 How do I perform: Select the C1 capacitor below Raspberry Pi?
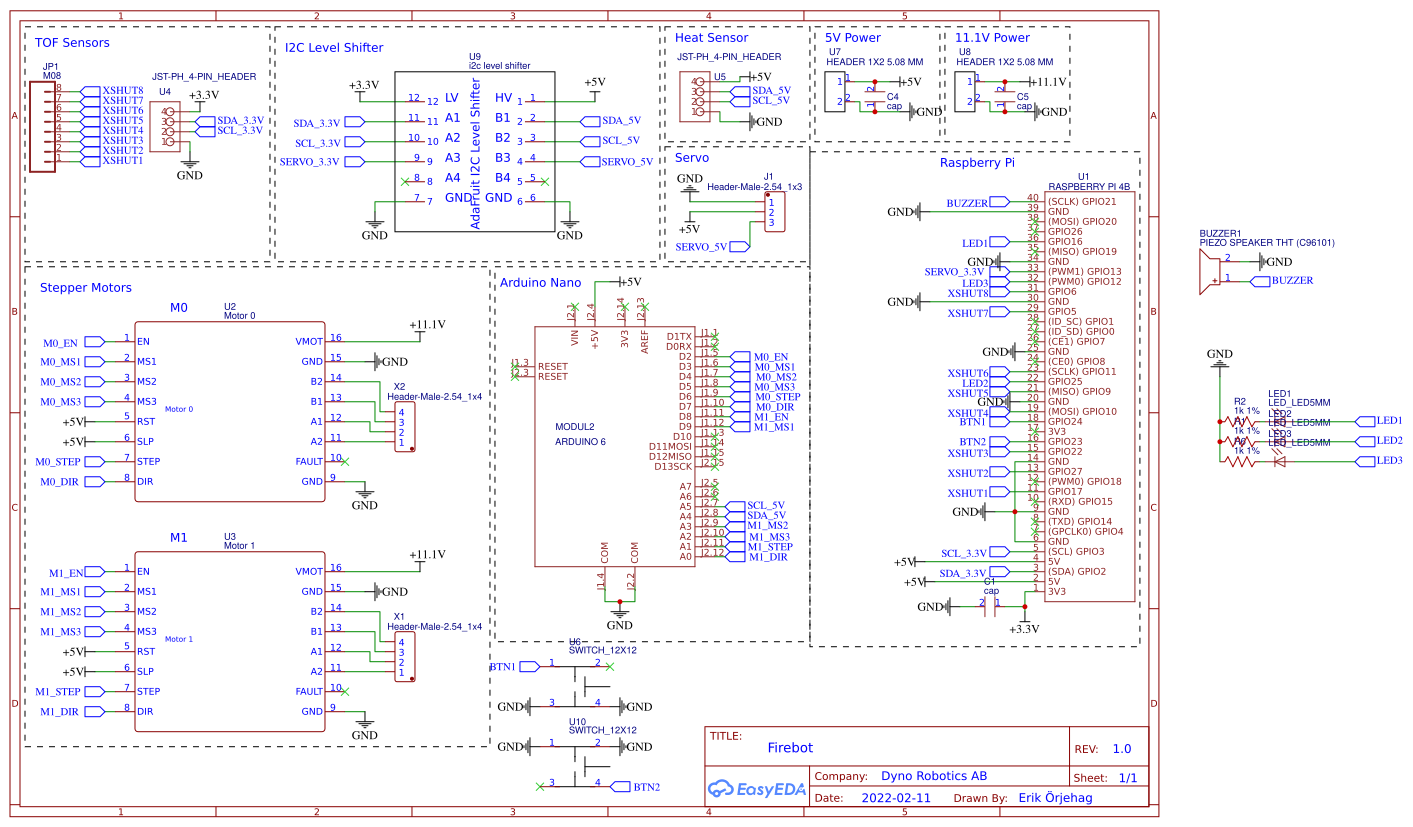click(990, 606)
